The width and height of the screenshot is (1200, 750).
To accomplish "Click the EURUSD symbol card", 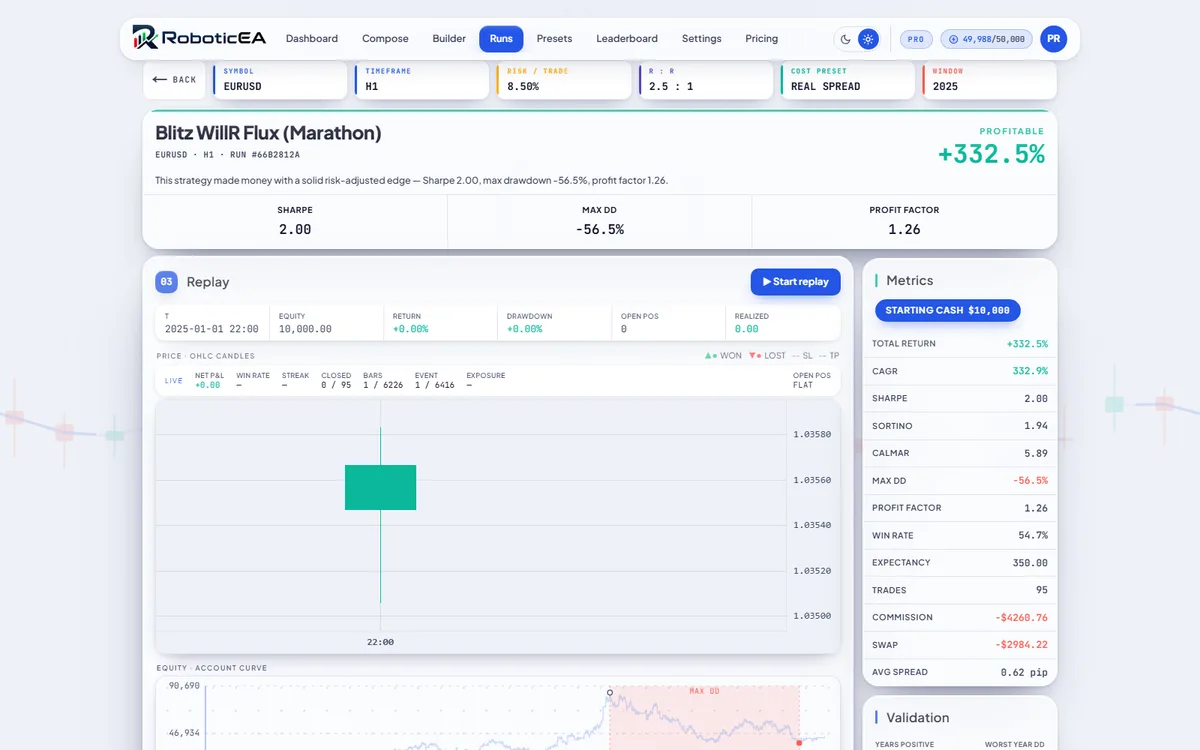I will pyautogui.click(x=280, y=80).
